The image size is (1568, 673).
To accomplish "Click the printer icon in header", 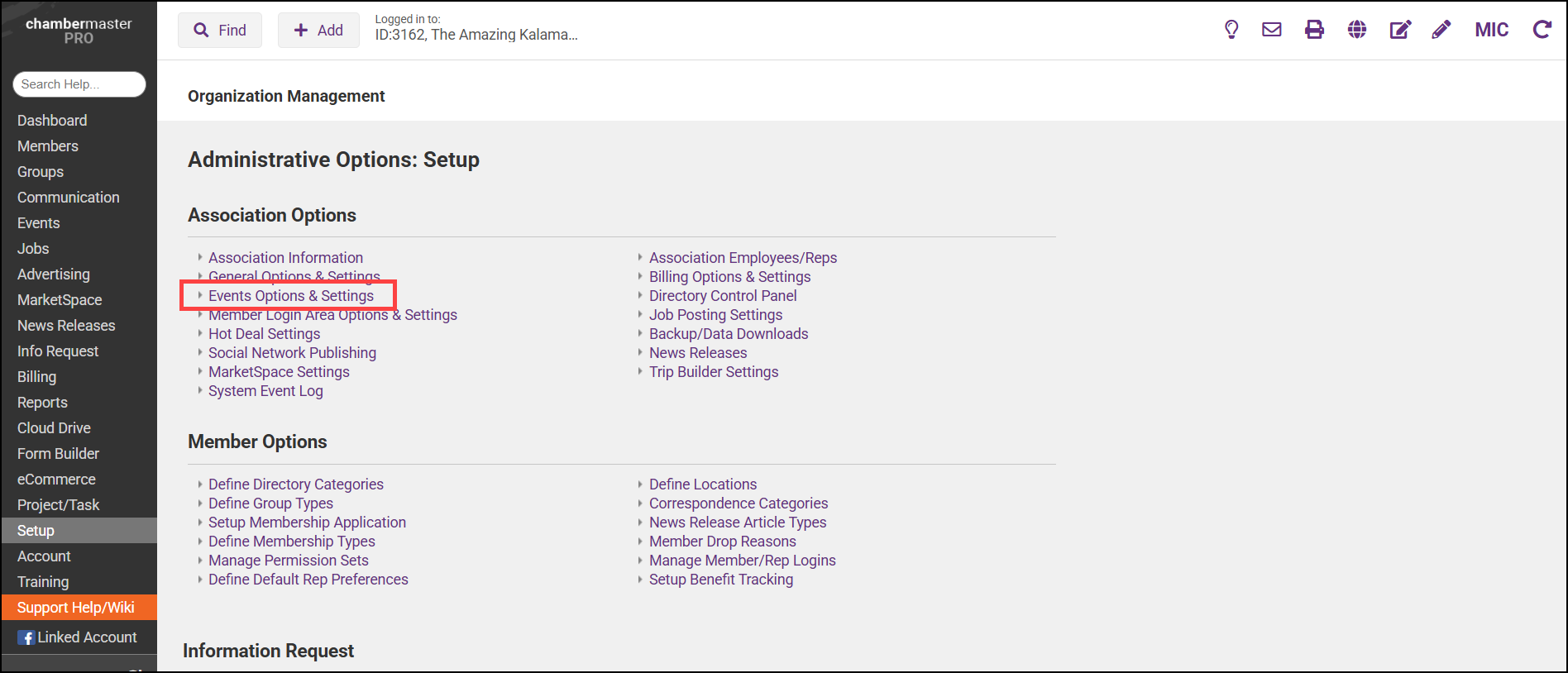I will (x=1314, y=30).
